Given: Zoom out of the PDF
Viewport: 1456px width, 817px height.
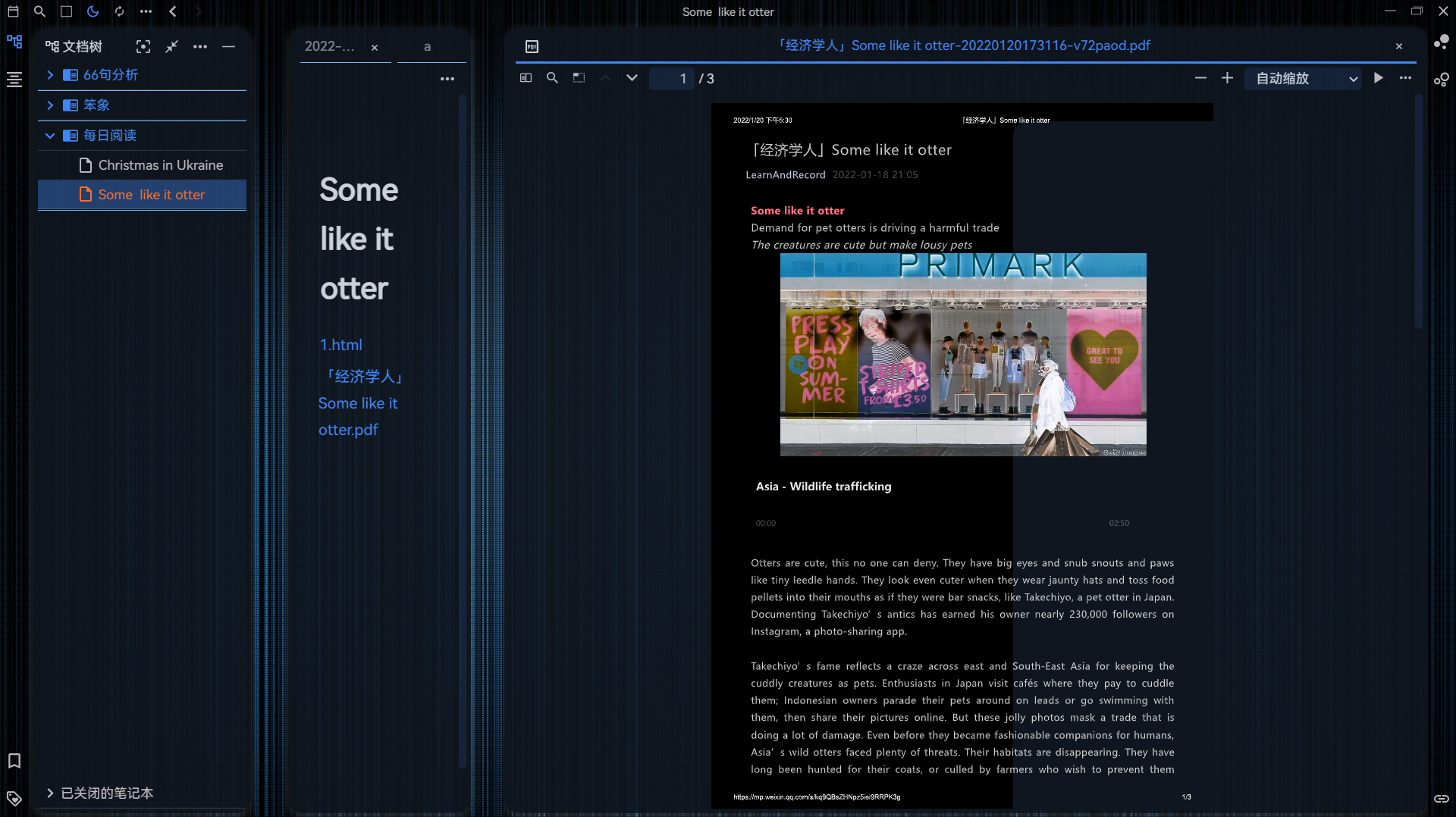Looking at the screenshot, I should 1200,78.
